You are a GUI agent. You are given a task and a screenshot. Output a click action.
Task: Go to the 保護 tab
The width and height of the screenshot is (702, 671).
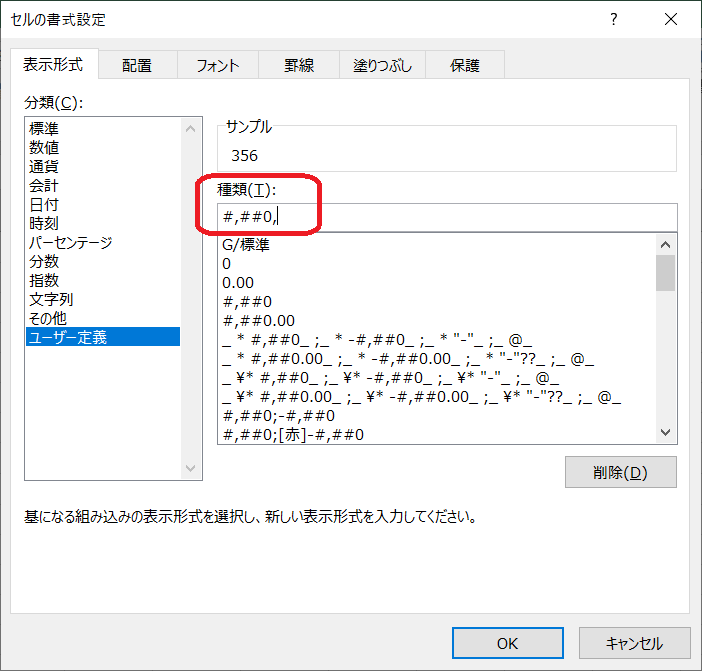point(464,66)
